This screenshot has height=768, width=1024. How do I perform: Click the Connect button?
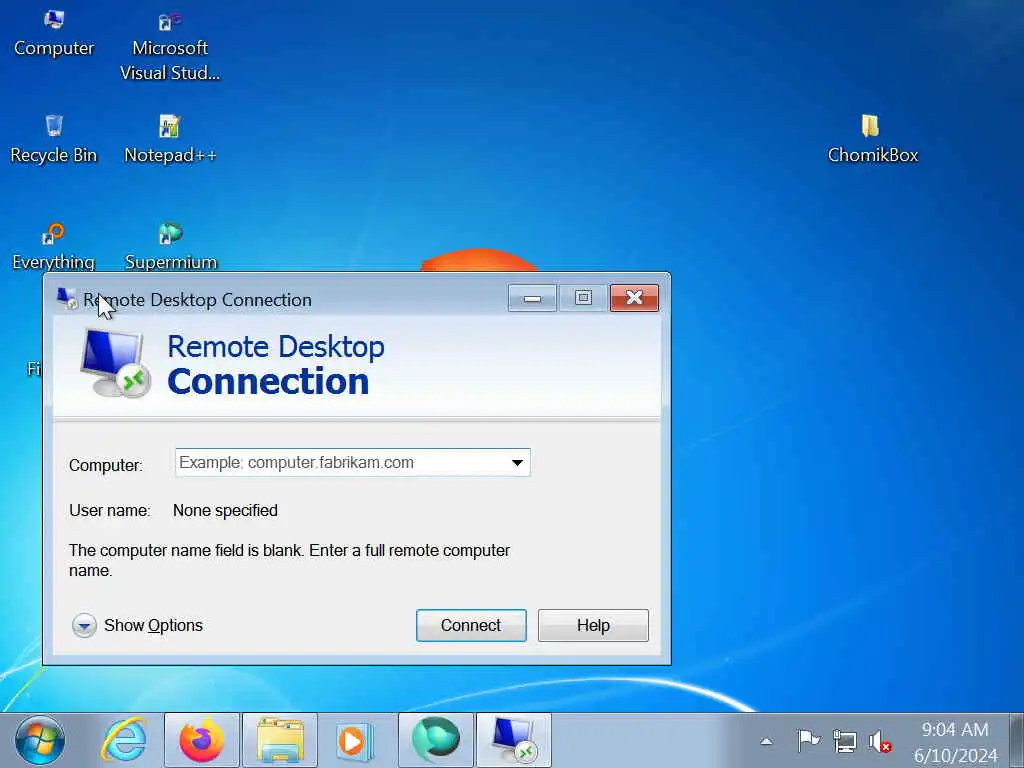471,626
